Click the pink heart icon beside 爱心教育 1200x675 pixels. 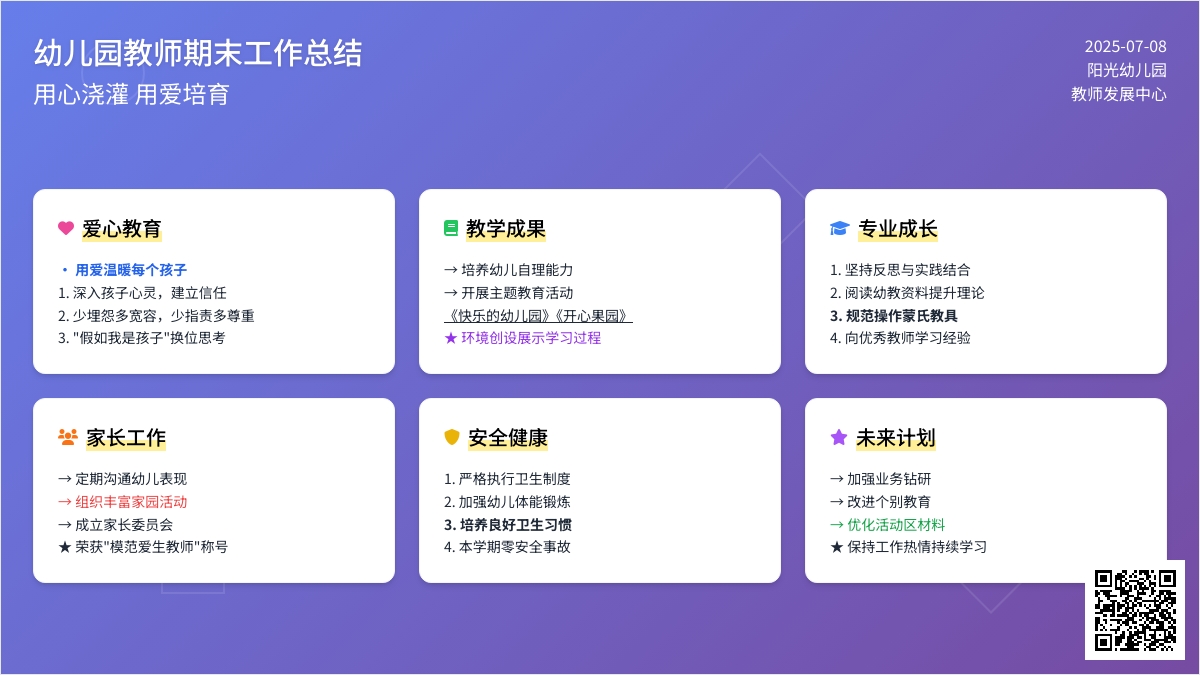tap(66, 228)
